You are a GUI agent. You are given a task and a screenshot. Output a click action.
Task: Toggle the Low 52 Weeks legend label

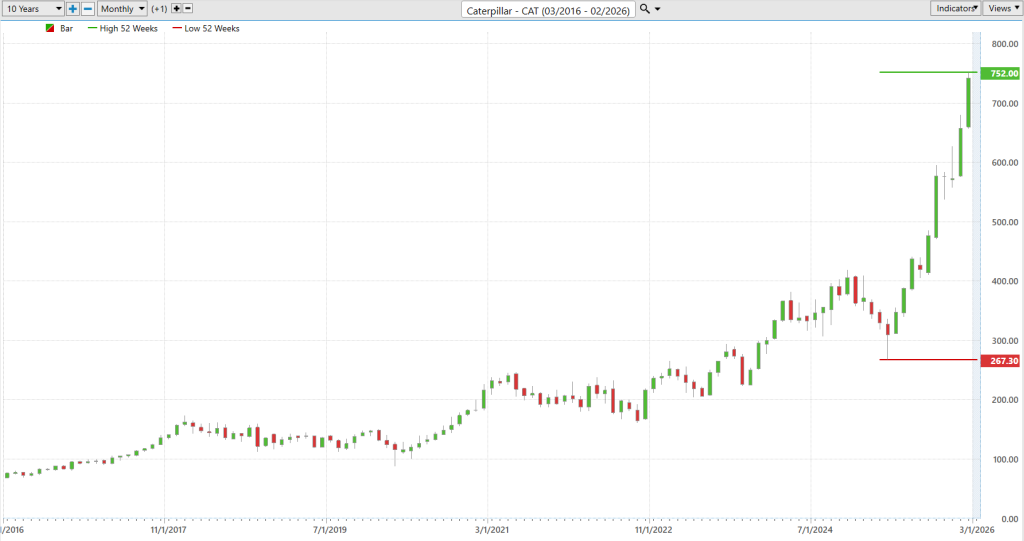212,28
